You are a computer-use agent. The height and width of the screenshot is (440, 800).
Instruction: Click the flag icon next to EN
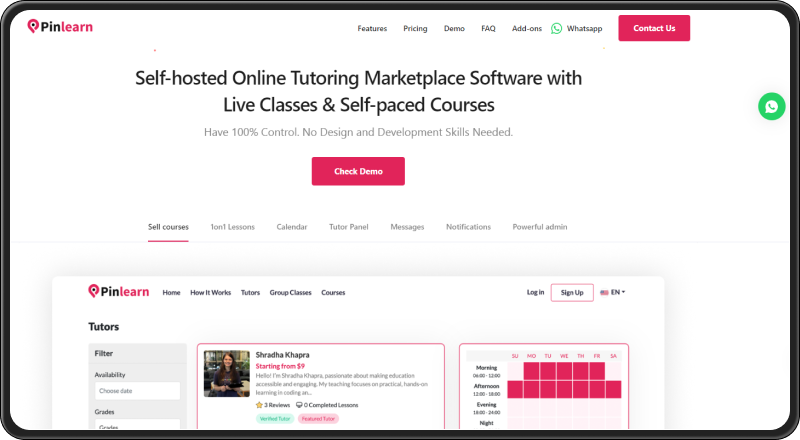(604, 292)
